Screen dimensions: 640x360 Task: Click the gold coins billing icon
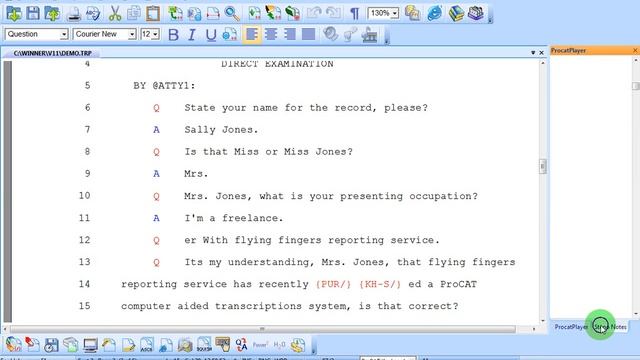tap(298, 345)
